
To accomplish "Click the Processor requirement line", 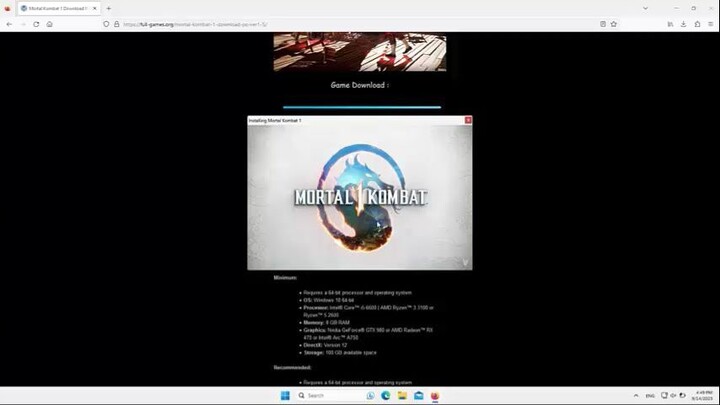I will click(x=368, y=311).
